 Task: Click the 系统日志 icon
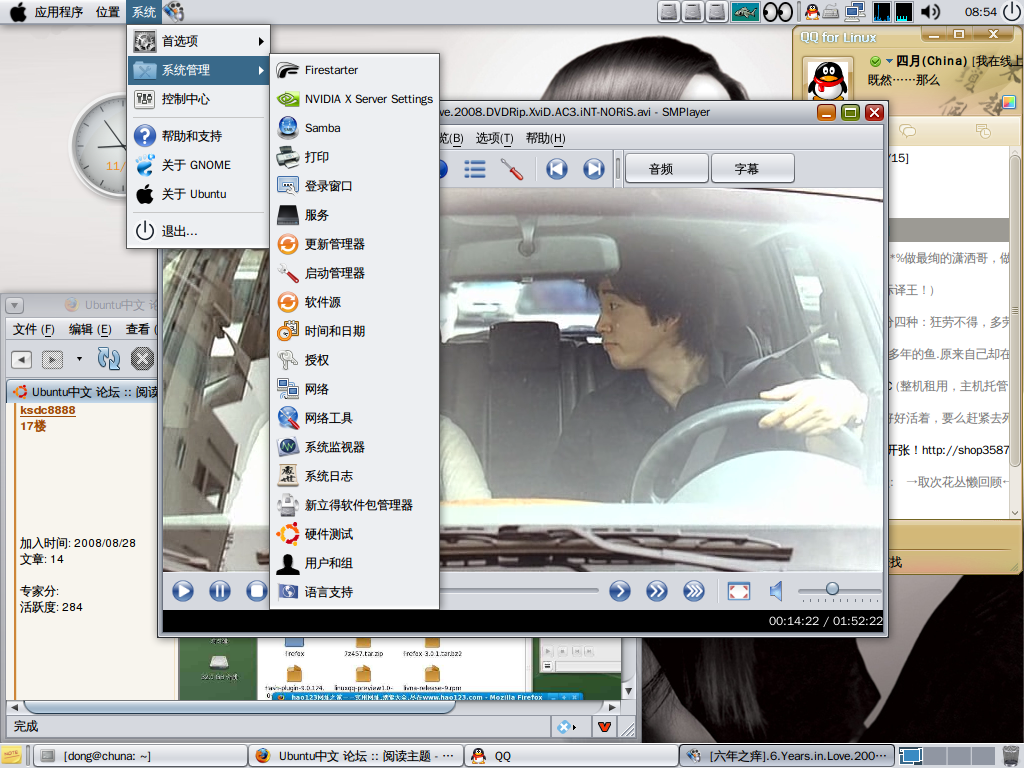pyautogui.click(x=287, y=476)
